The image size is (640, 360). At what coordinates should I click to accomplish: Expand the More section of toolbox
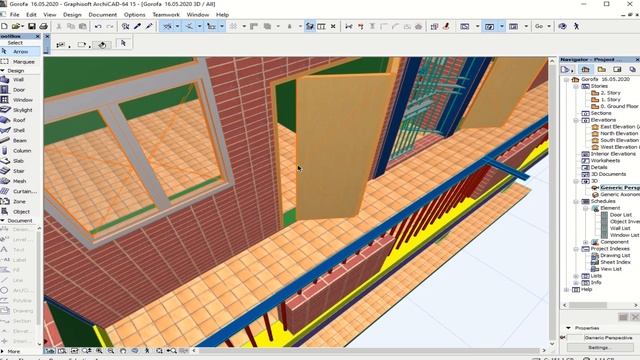pos(3,351)
